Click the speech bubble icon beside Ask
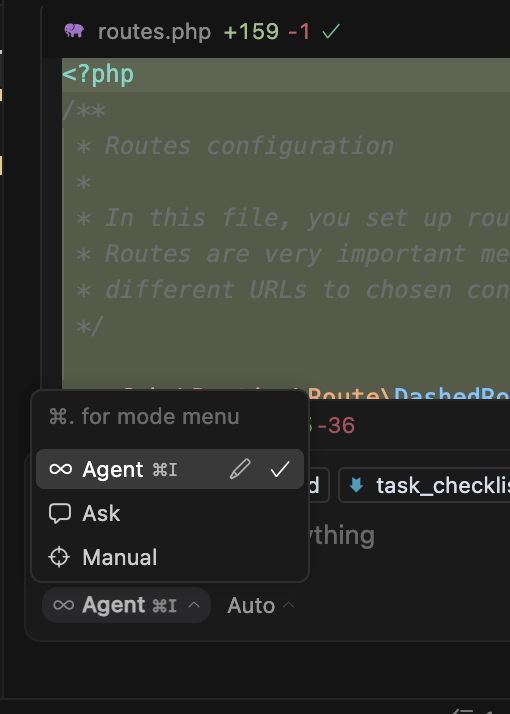This screenshot has width=510, height=714. (60, 514)
